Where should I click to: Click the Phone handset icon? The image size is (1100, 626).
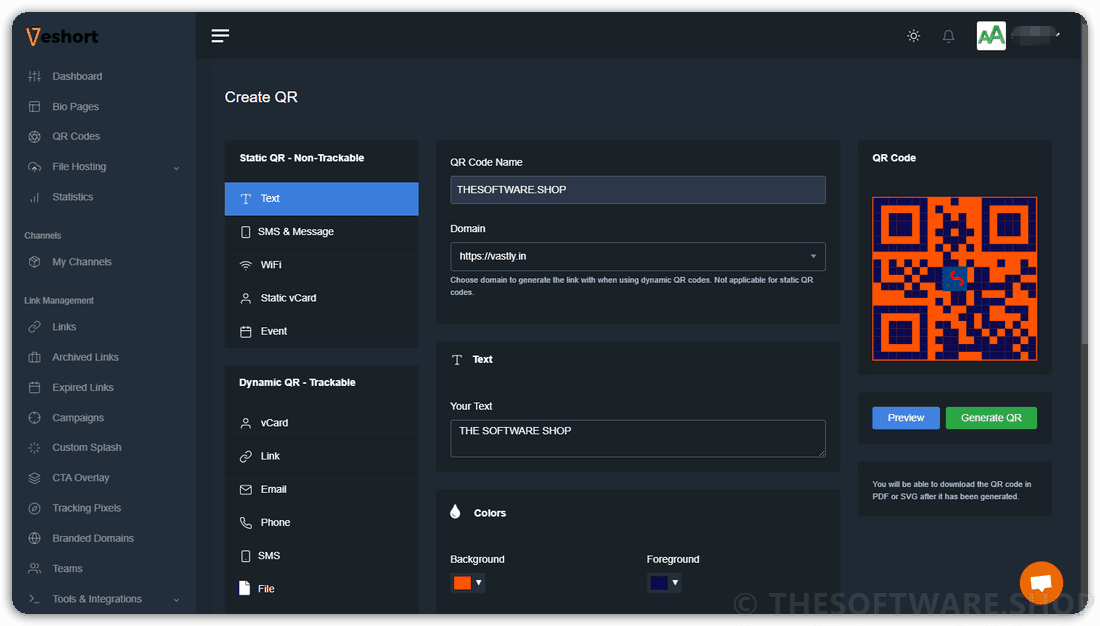coord(246,523)
